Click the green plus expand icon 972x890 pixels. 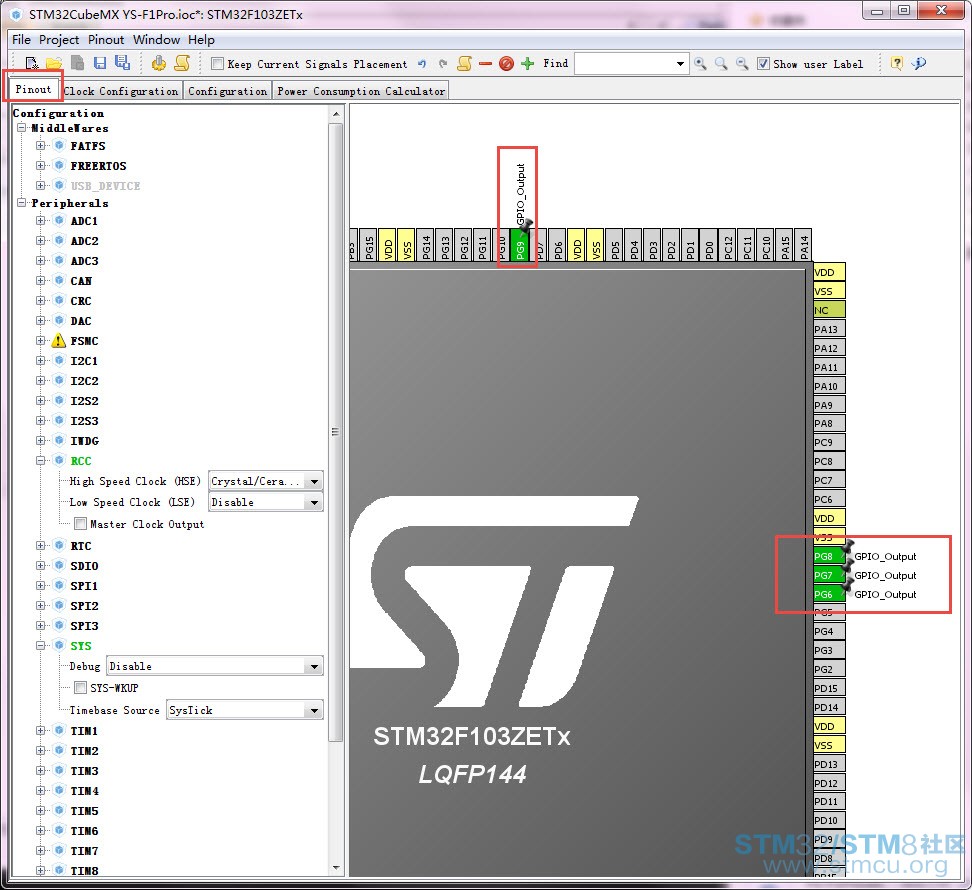528,63
